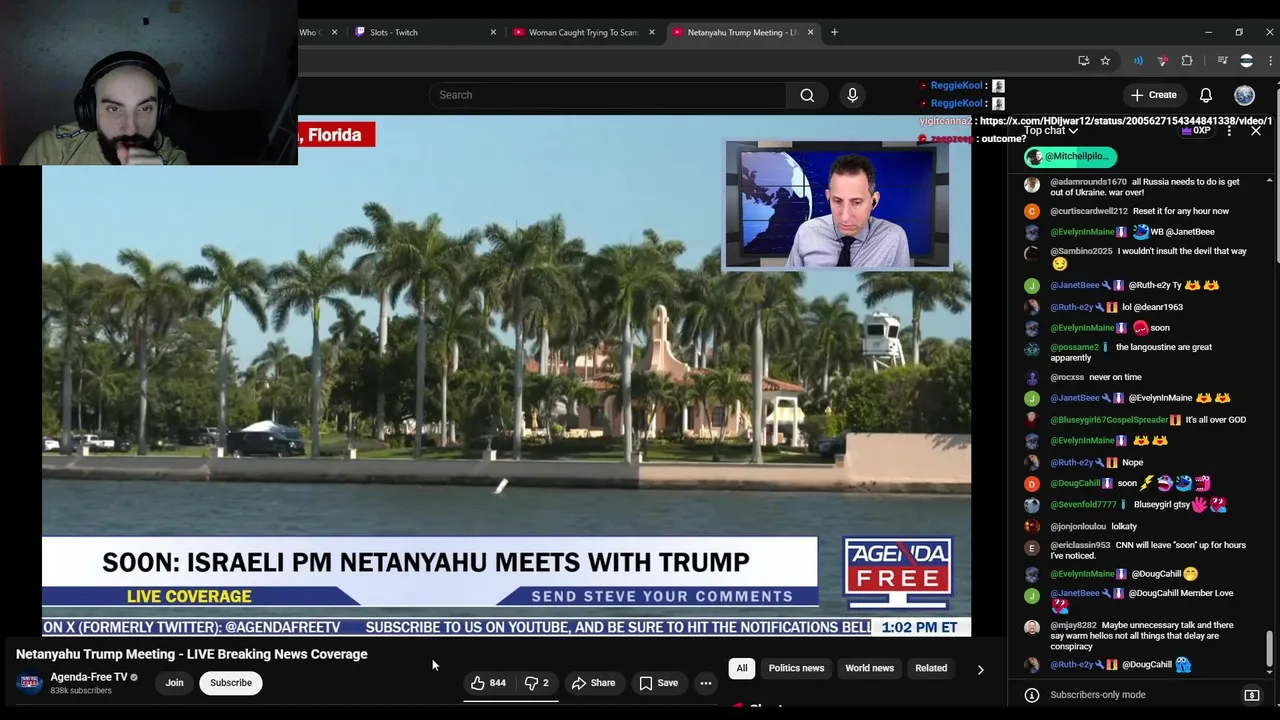Click chat user @curtiscardwell212

click(1088, 211)
